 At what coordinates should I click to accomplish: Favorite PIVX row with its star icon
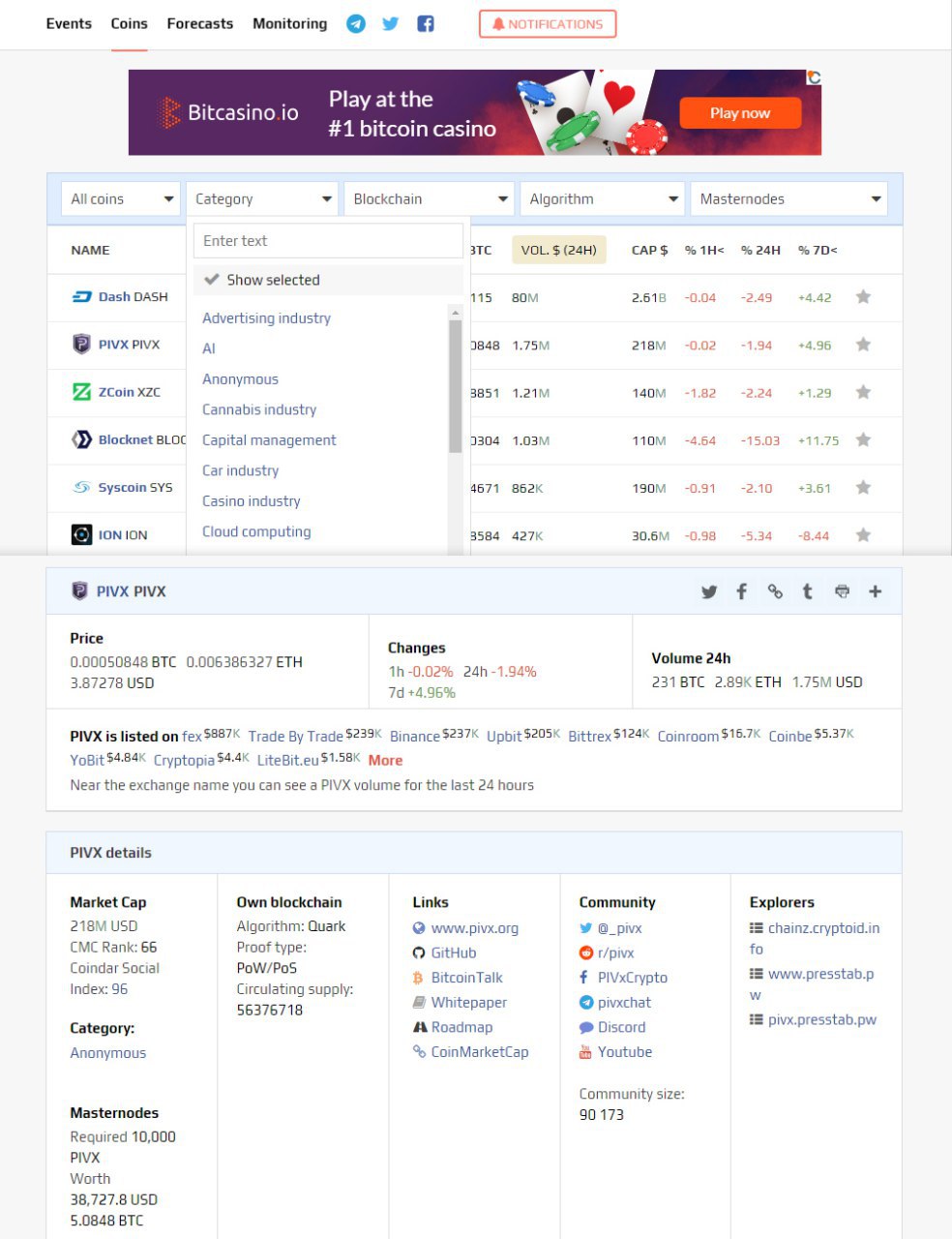[863, 345]
